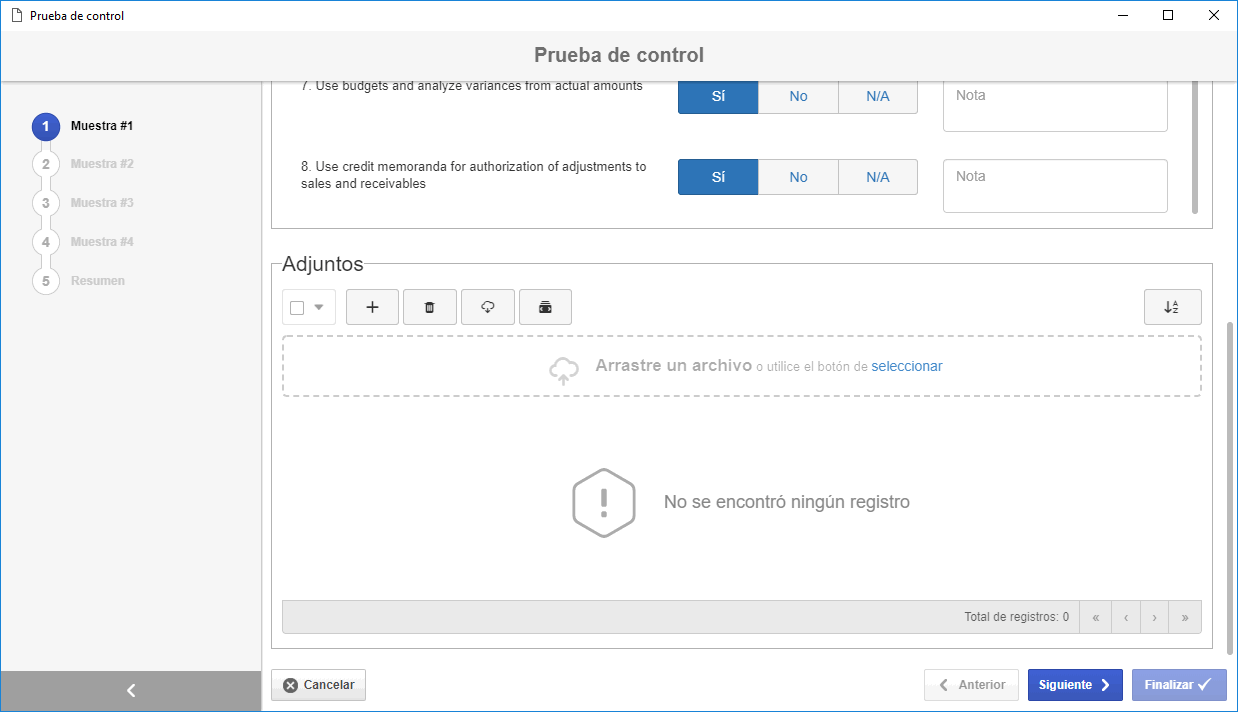The image size is (1238, 712).
Task: Choose Sí for question 7 about budgets
Action: tap(718, 97)
